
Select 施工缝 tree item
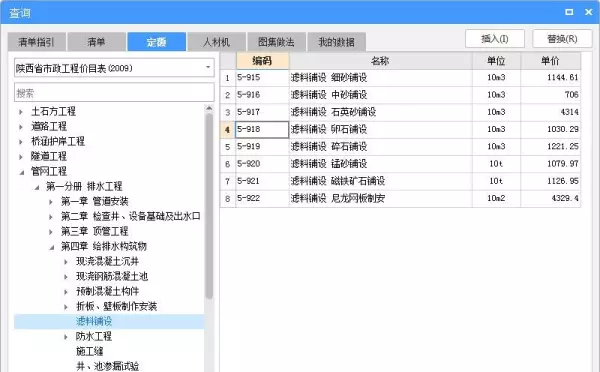tap(90, 351)
